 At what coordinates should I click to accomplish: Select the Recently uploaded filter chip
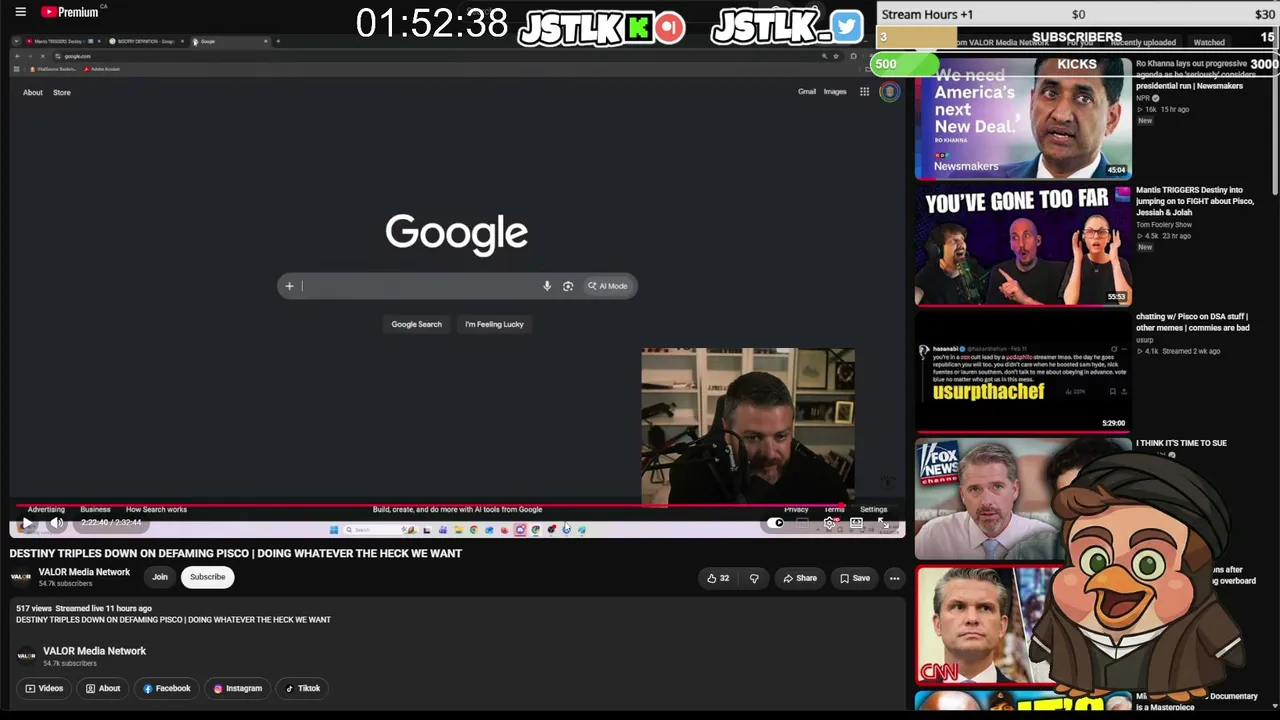tap(1143, 43)
